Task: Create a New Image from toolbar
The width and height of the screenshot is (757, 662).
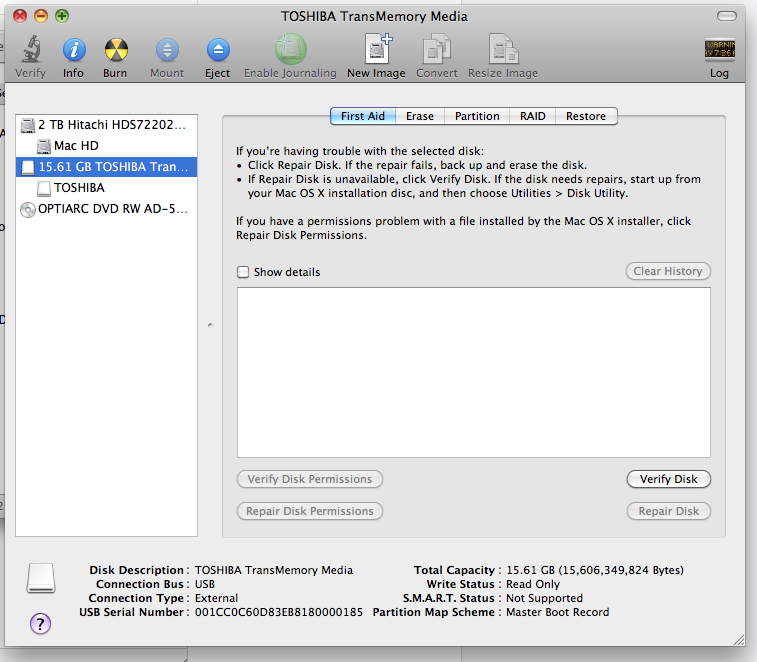Action: 378,49
